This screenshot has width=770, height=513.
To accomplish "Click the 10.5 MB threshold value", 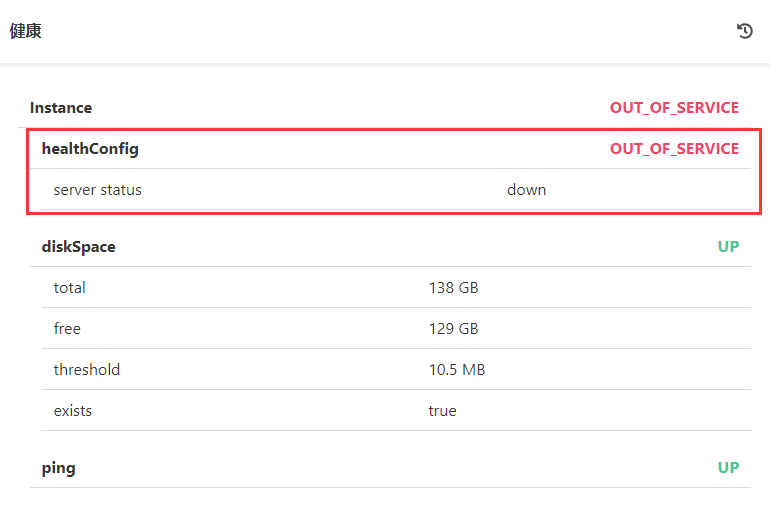I will click(x=457, y=370).
